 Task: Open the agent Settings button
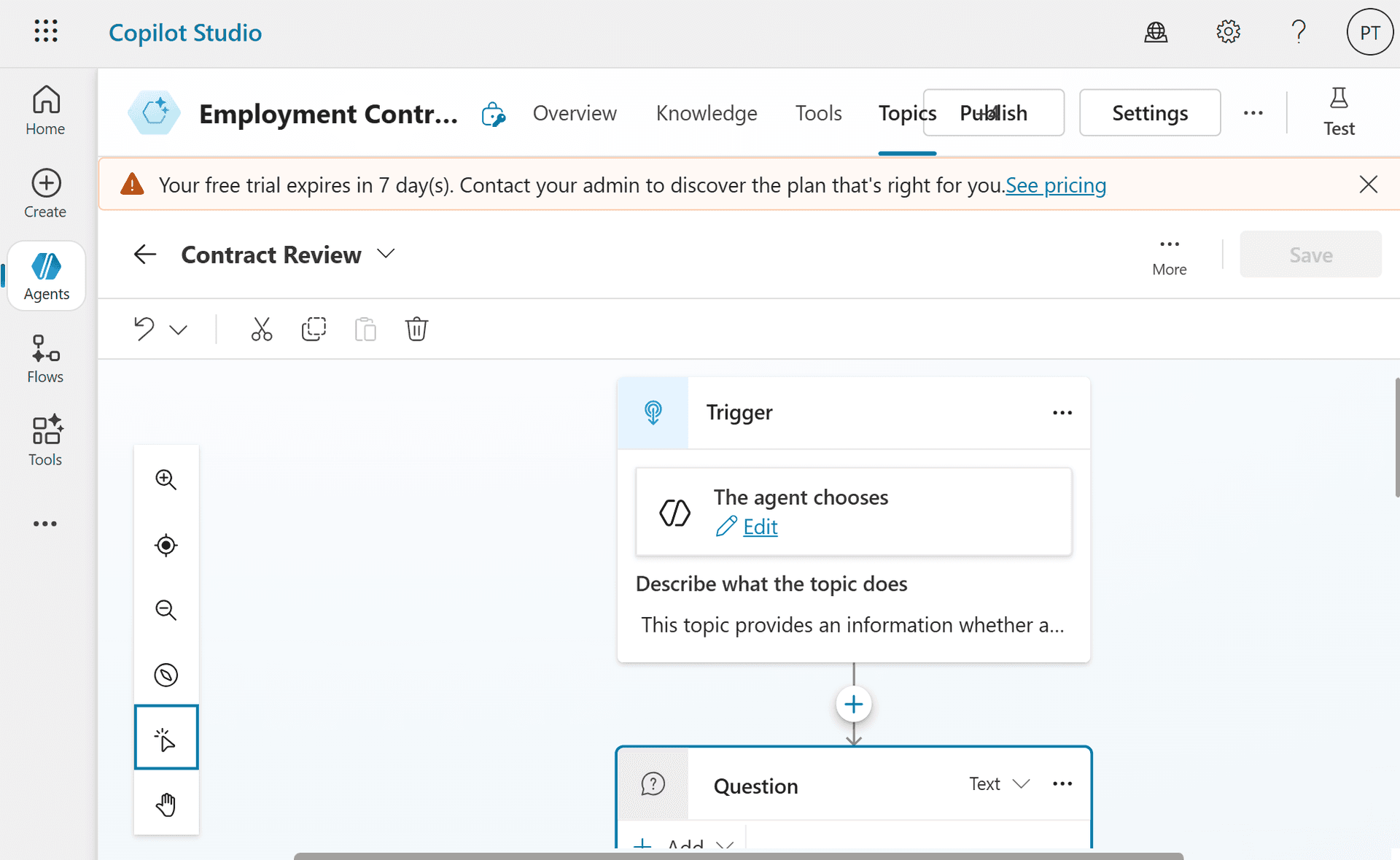tap(1150, 113)
